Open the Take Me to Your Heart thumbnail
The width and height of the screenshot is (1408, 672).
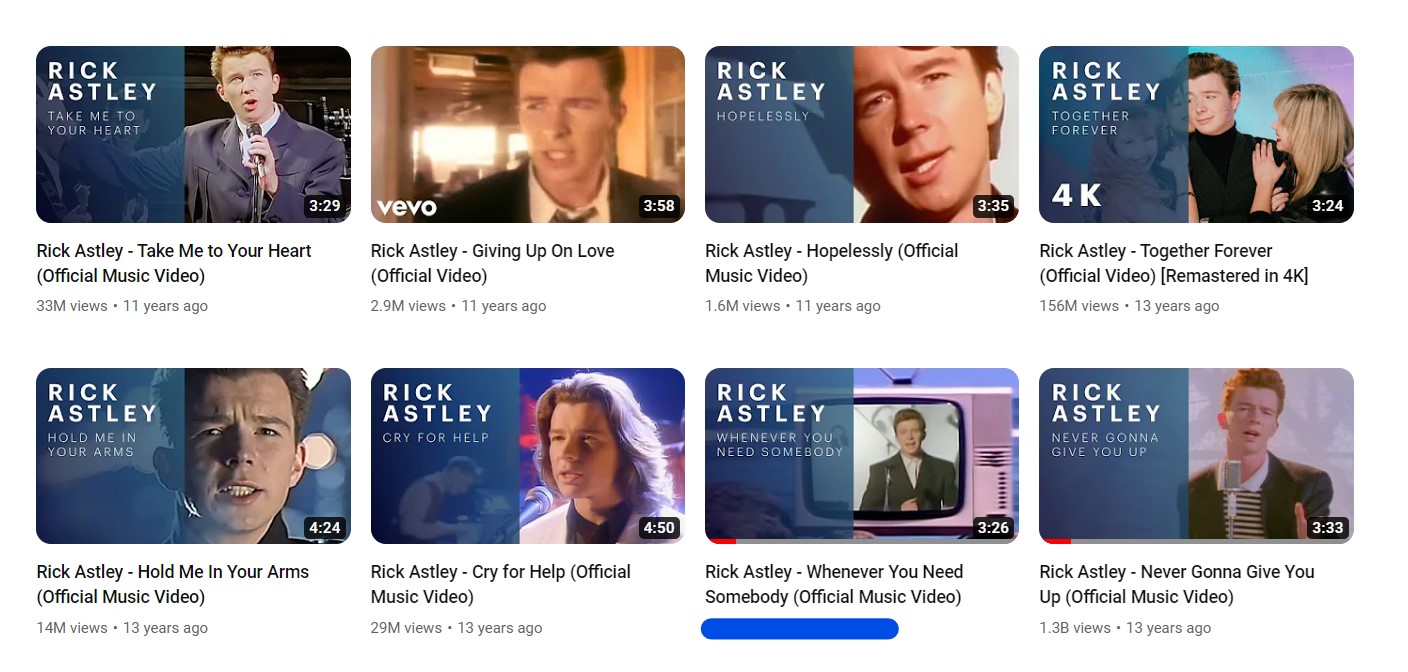tap(193, 134)
